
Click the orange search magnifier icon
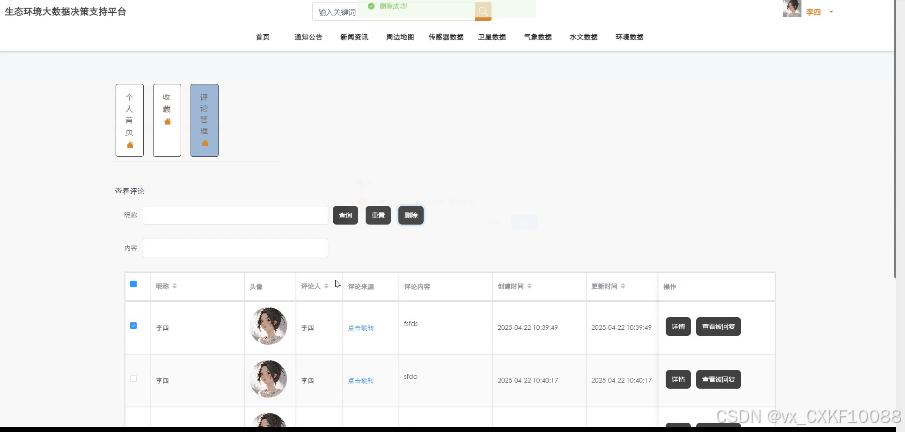coord(483,11)
